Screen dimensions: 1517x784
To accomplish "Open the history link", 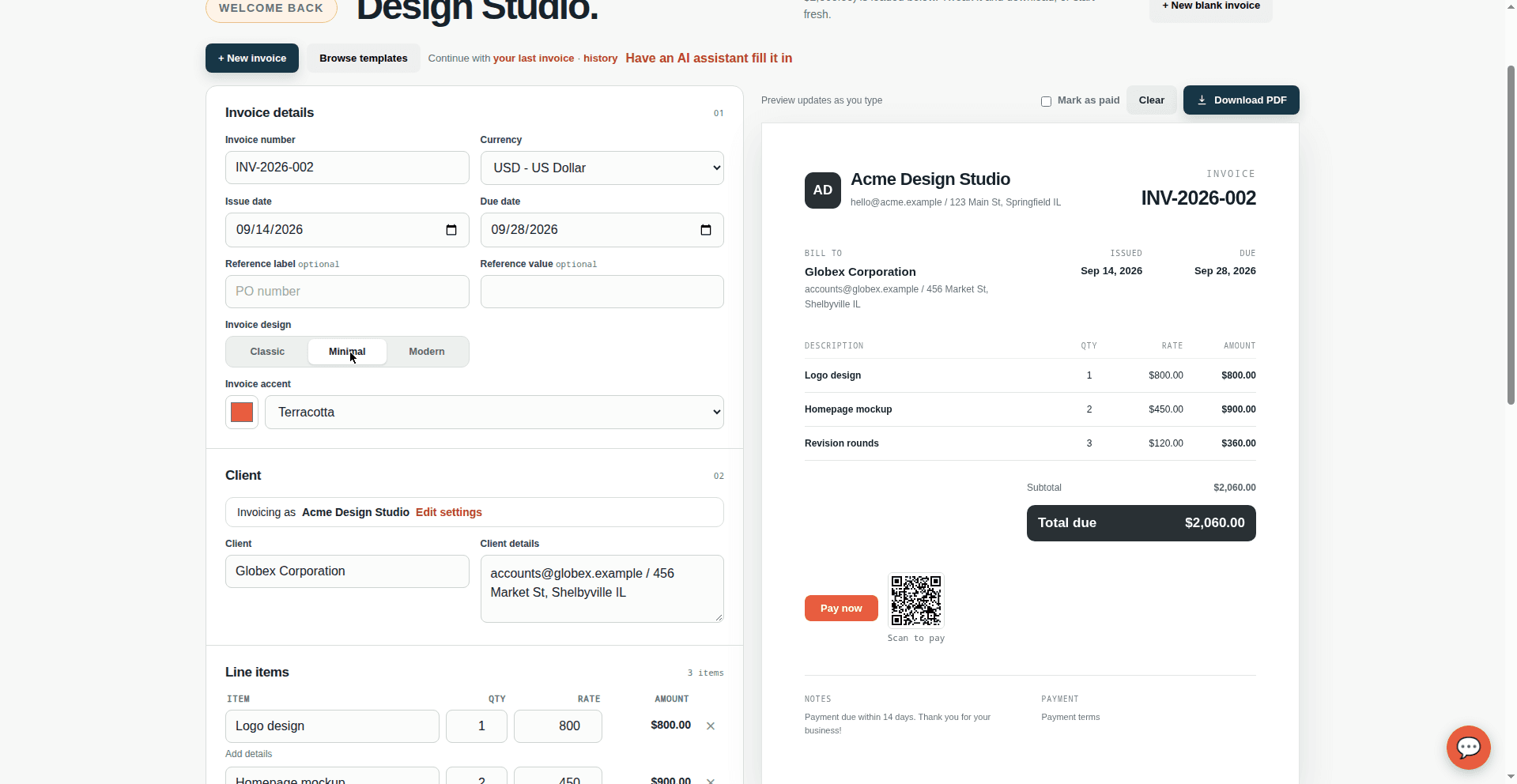I will [600, 58].
